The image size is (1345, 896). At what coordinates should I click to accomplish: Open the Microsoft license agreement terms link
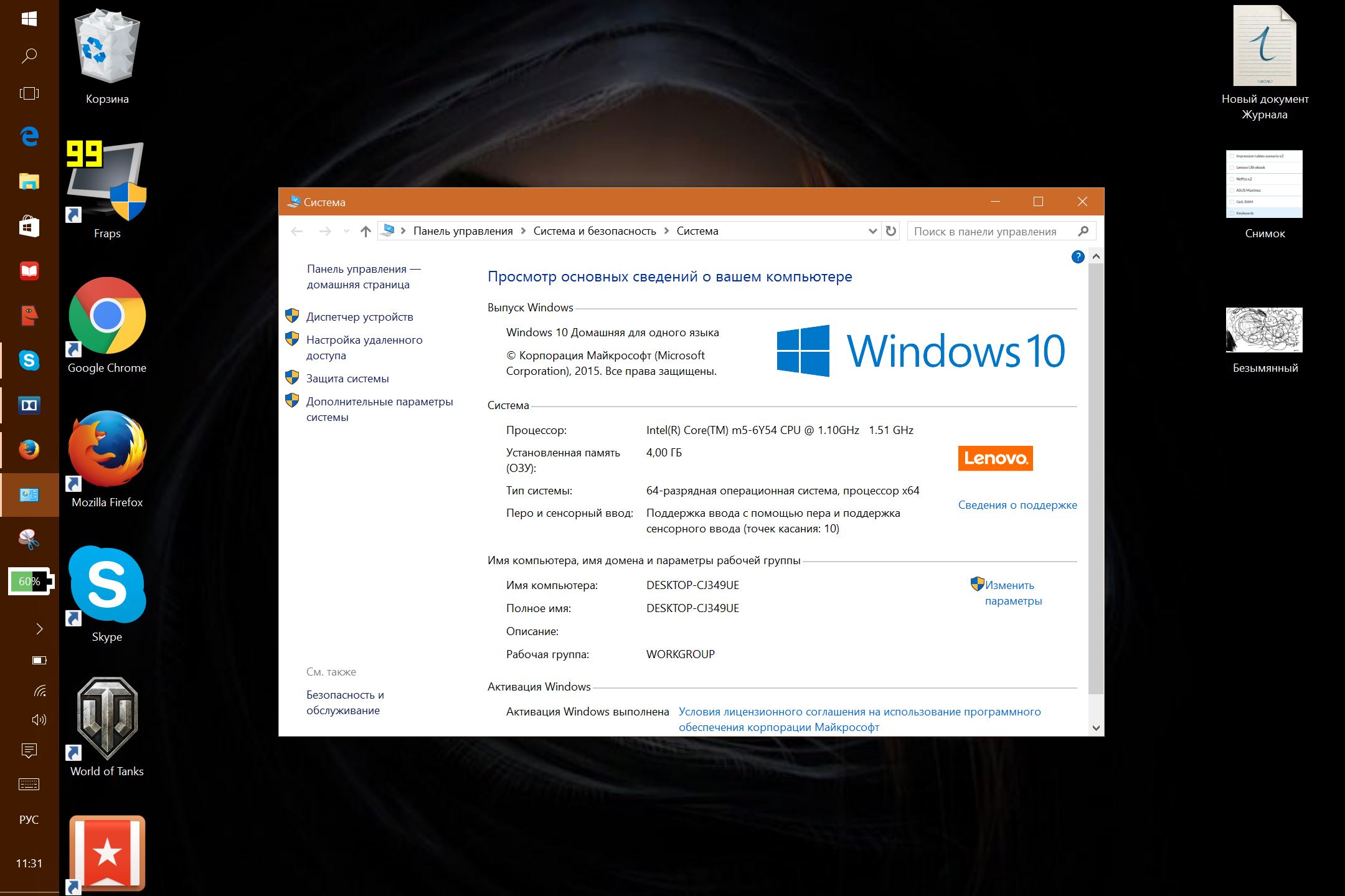point(859,719)
